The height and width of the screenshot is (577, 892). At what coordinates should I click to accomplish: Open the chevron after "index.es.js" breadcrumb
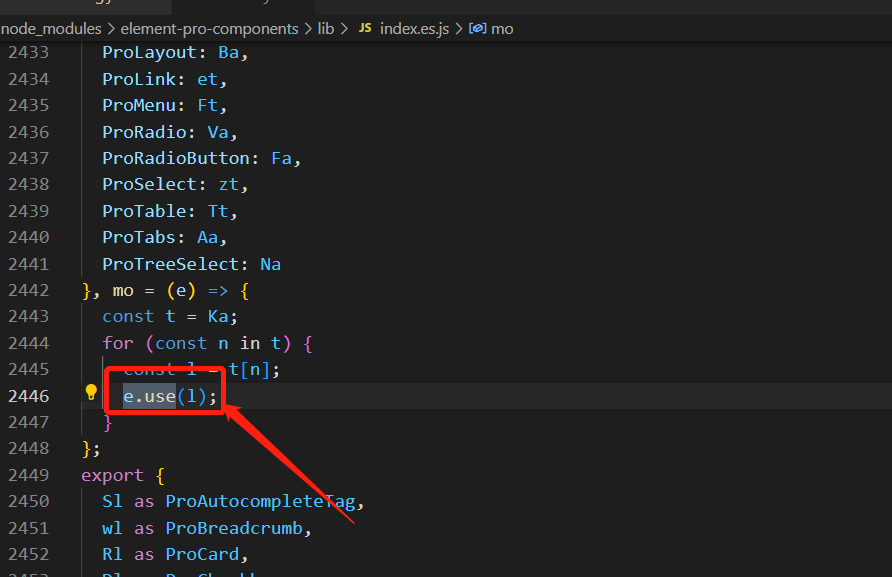coord(460,28)
